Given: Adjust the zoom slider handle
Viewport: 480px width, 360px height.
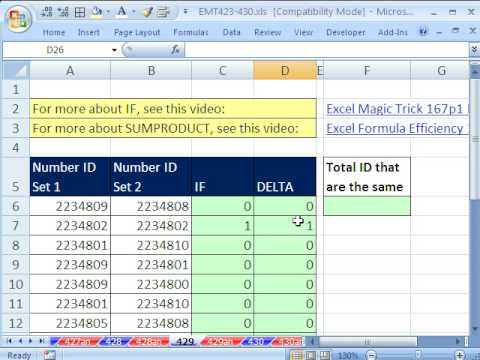Looking at the screenshot, I should coord(418,355).
